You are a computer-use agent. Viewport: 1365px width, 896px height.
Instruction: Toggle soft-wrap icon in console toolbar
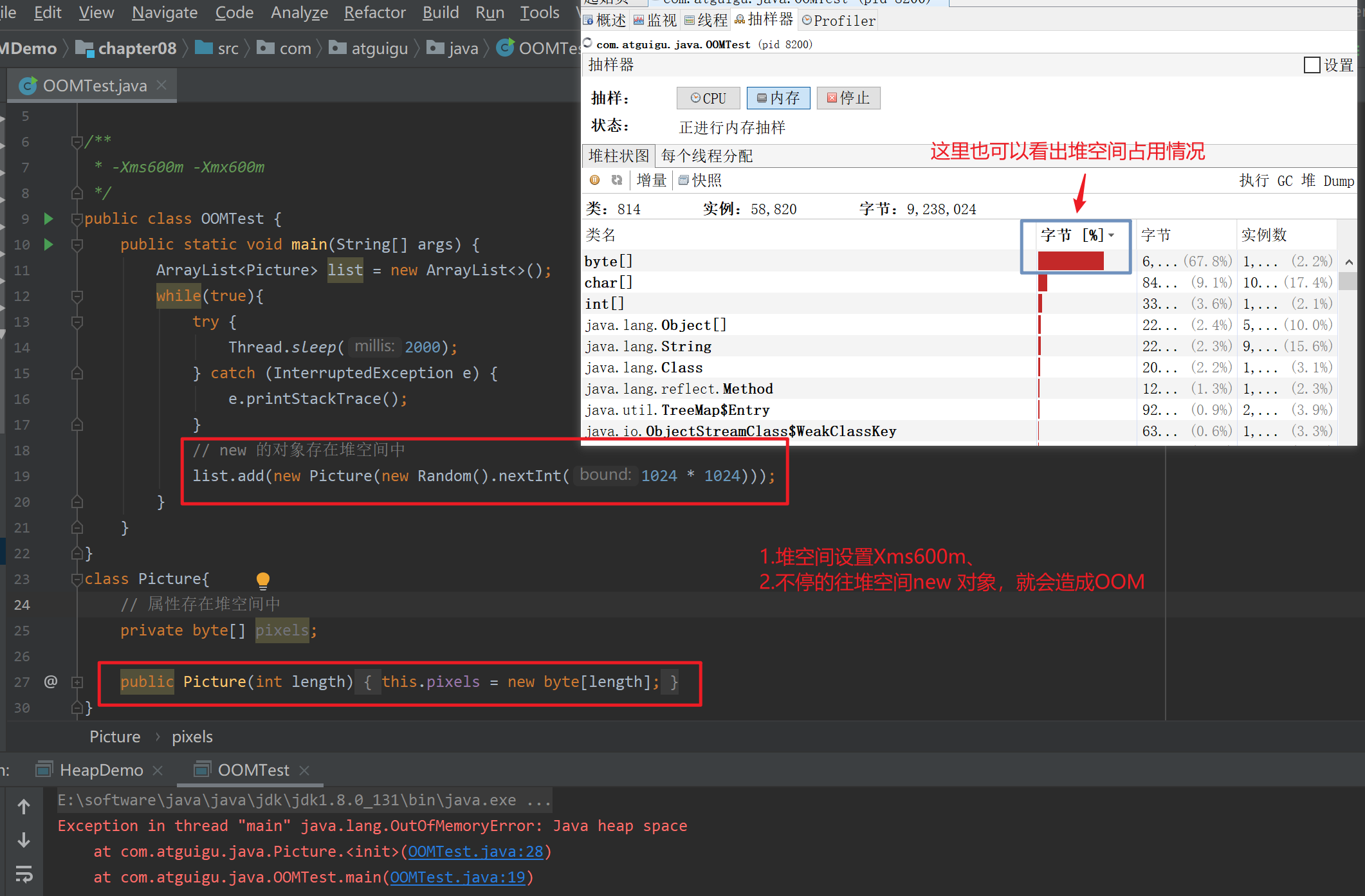pos(24,873)
